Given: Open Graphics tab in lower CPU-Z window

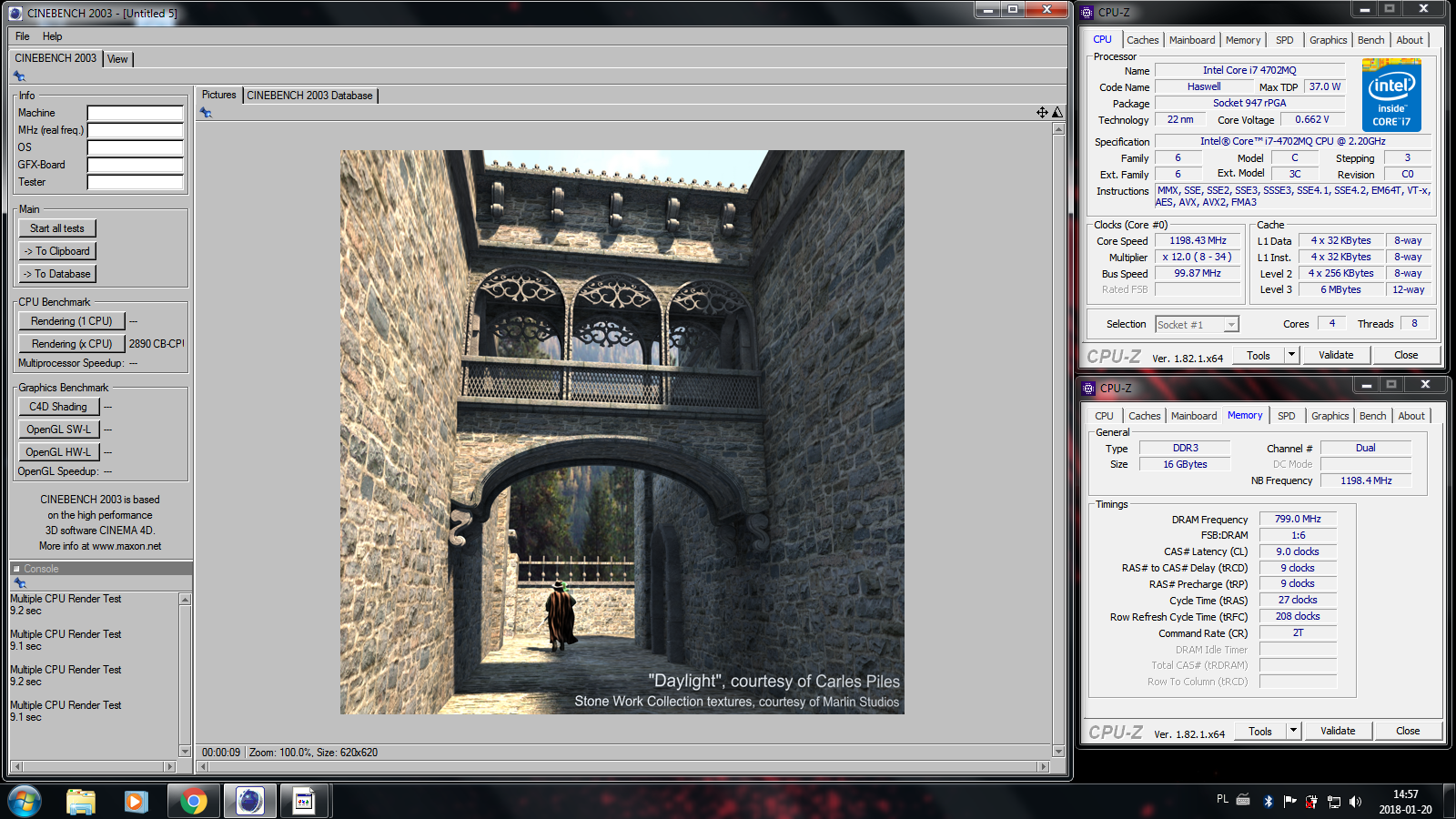Looking at the screenshot, I should tap(1330, 416).
